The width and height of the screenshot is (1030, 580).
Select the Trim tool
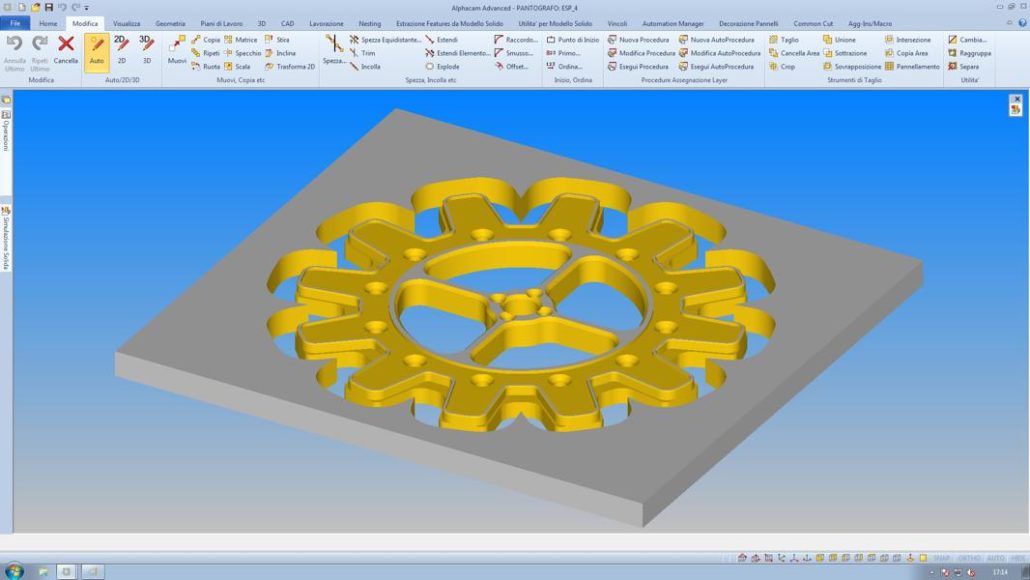[x=363, y=53]
